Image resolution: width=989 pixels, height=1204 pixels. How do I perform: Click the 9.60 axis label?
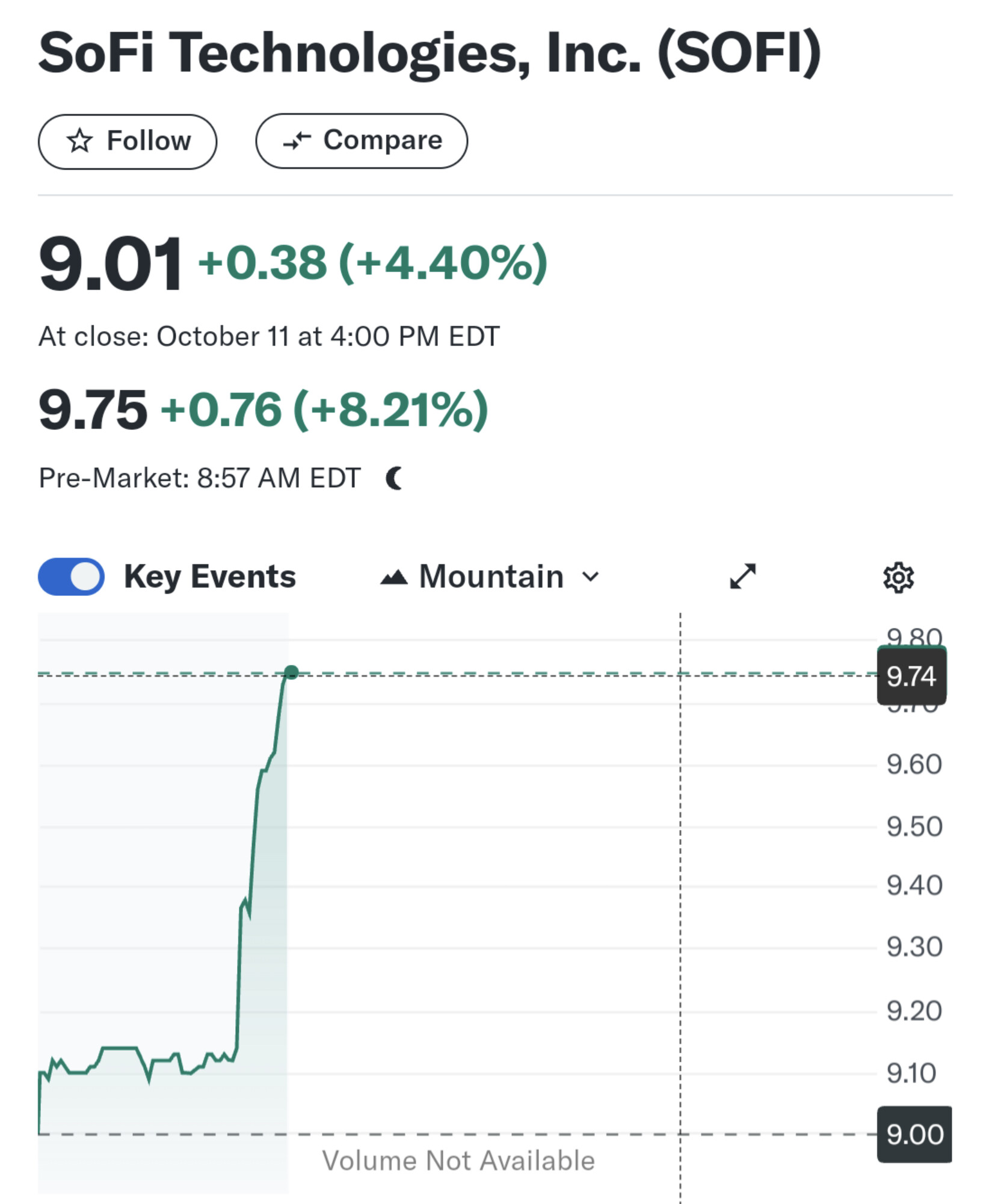click(x=914, y=764)
